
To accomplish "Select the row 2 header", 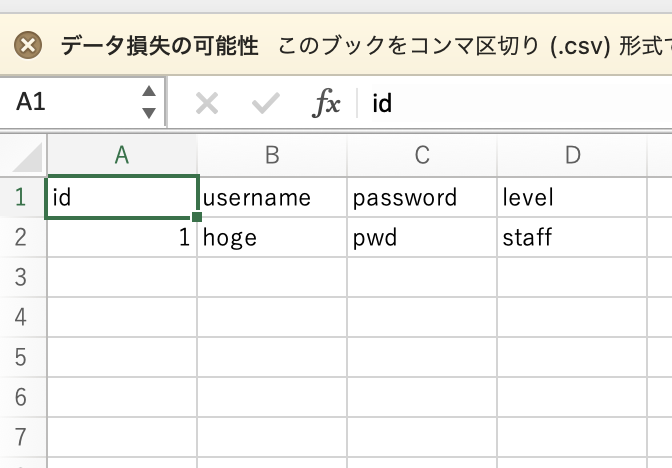I will pyautogui.click(x=23, y=237).
